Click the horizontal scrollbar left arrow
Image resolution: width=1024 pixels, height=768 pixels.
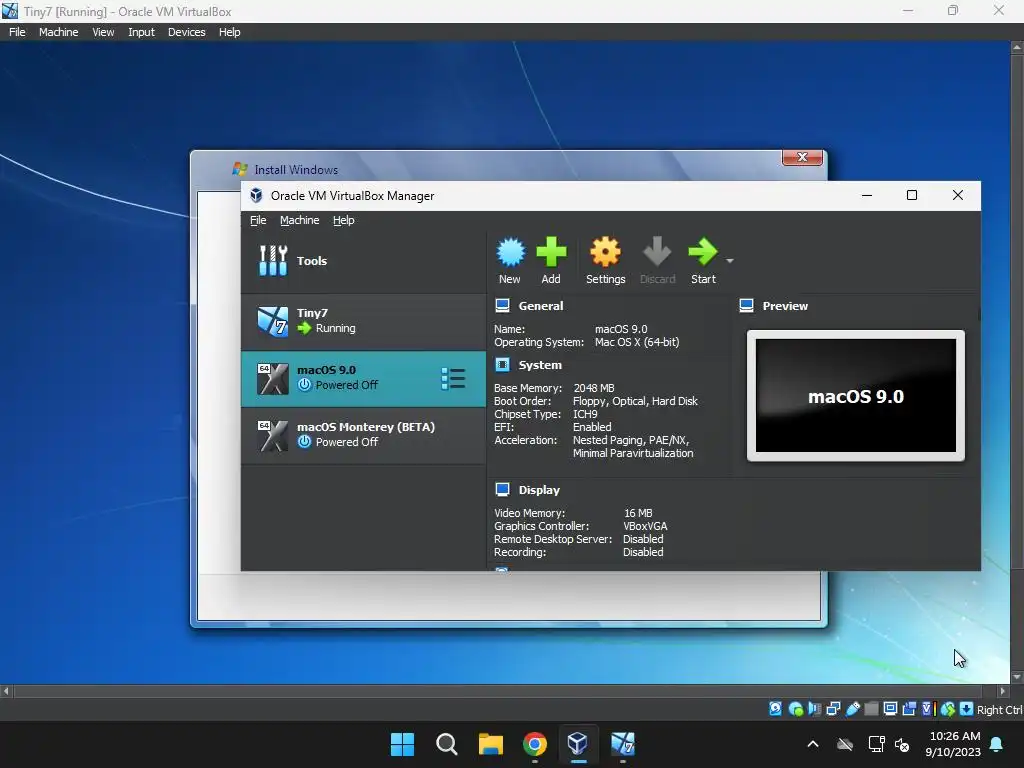(6, 690)
